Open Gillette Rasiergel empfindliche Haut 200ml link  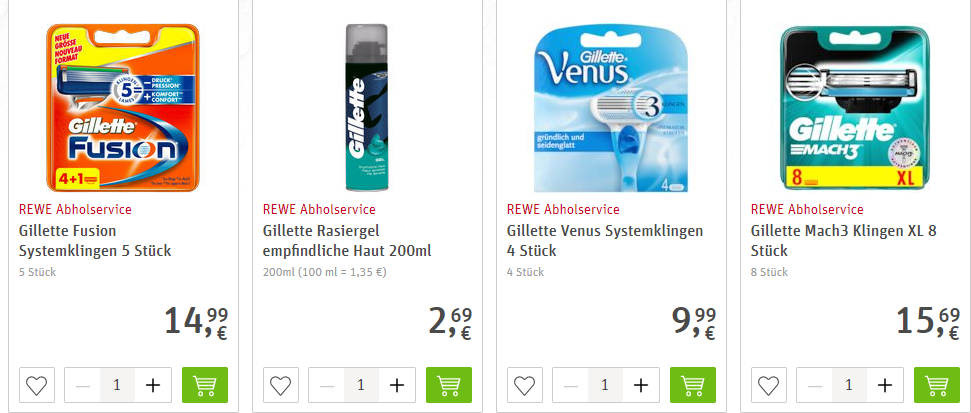(346, 240)
